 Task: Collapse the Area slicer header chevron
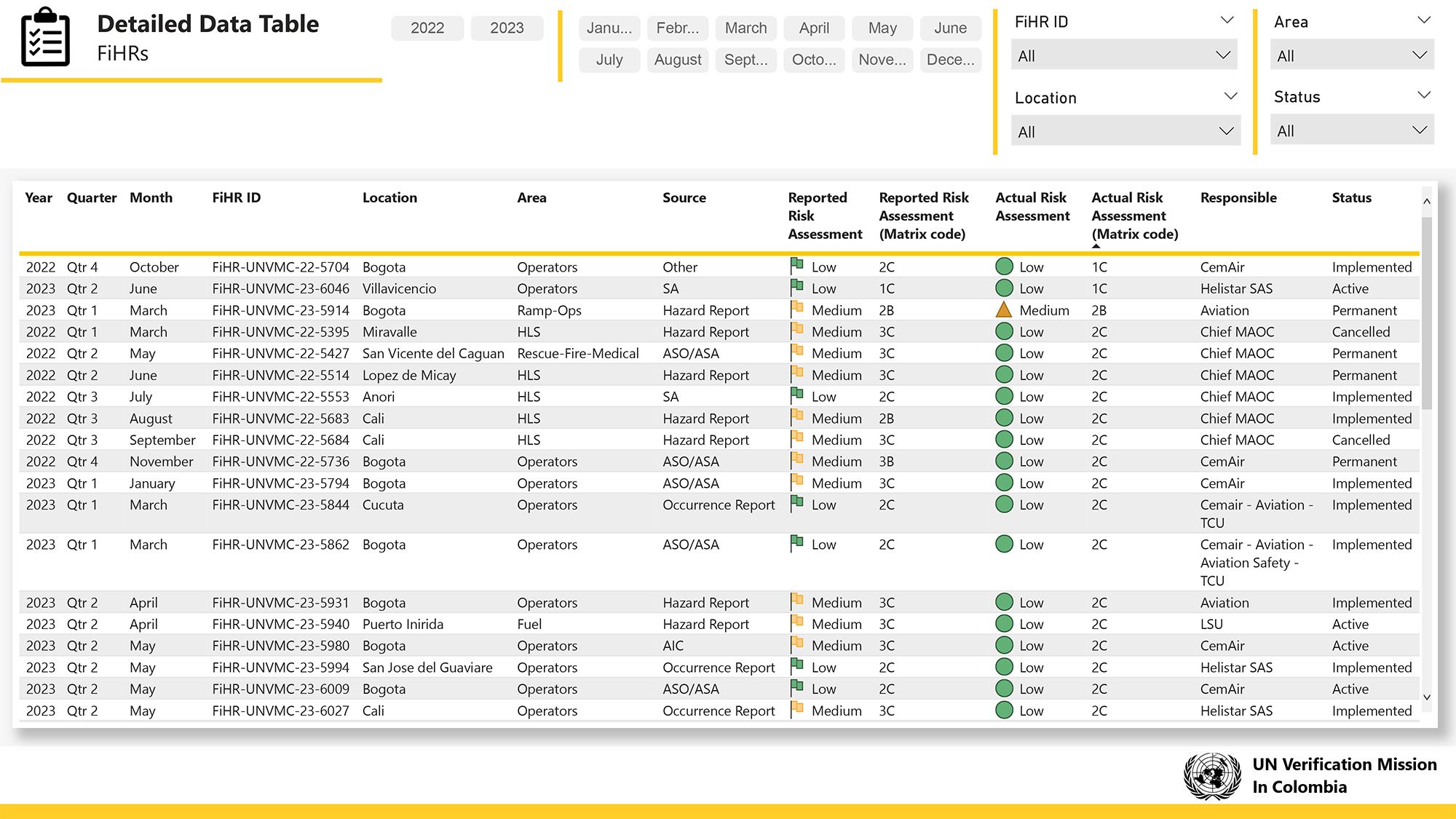pos(1424,20)
